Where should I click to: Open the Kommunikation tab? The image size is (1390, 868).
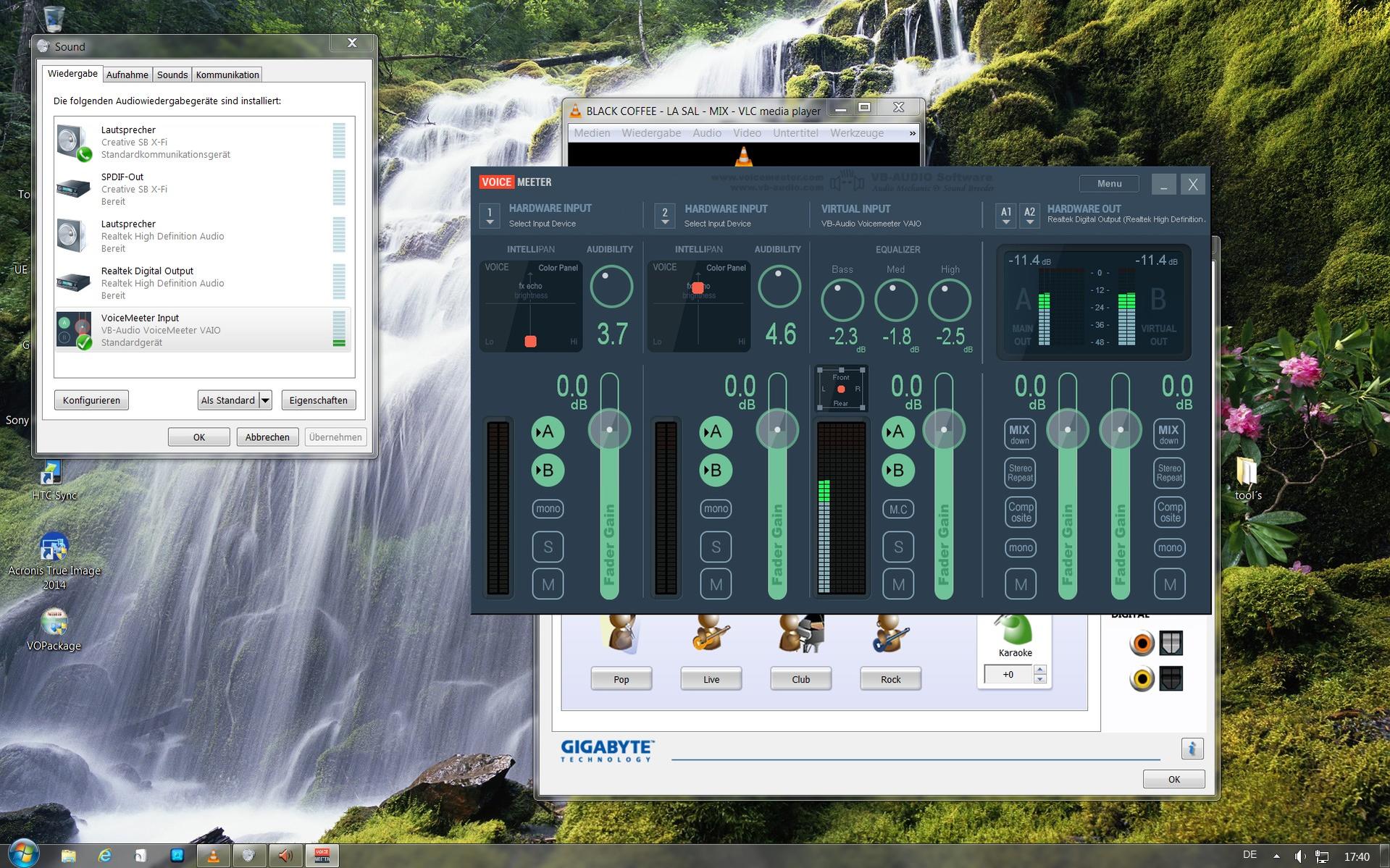227,75
